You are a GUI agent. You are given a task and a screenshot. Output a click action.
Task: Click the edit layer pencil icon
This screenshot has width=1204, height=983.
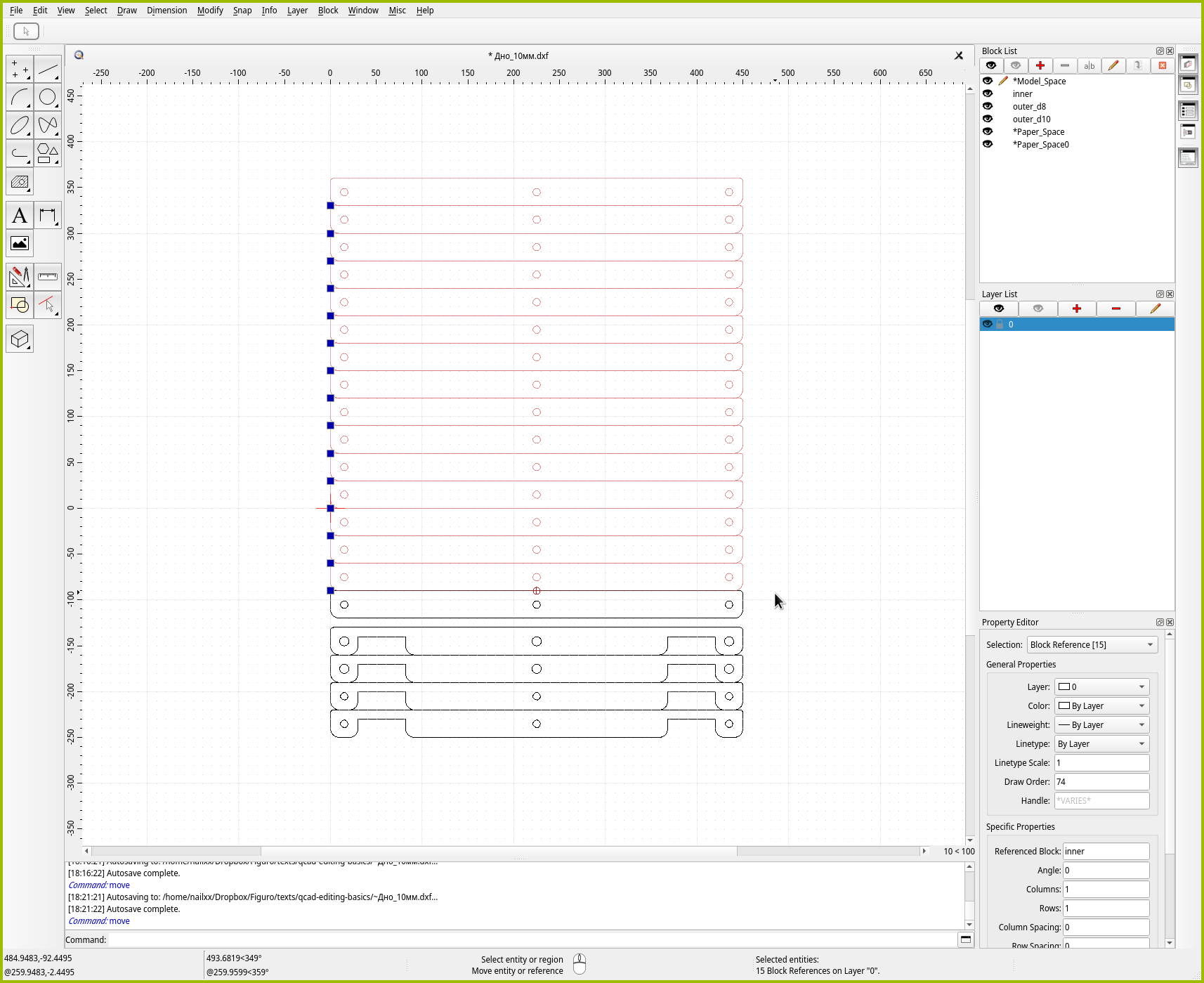tap(1155, 308)
